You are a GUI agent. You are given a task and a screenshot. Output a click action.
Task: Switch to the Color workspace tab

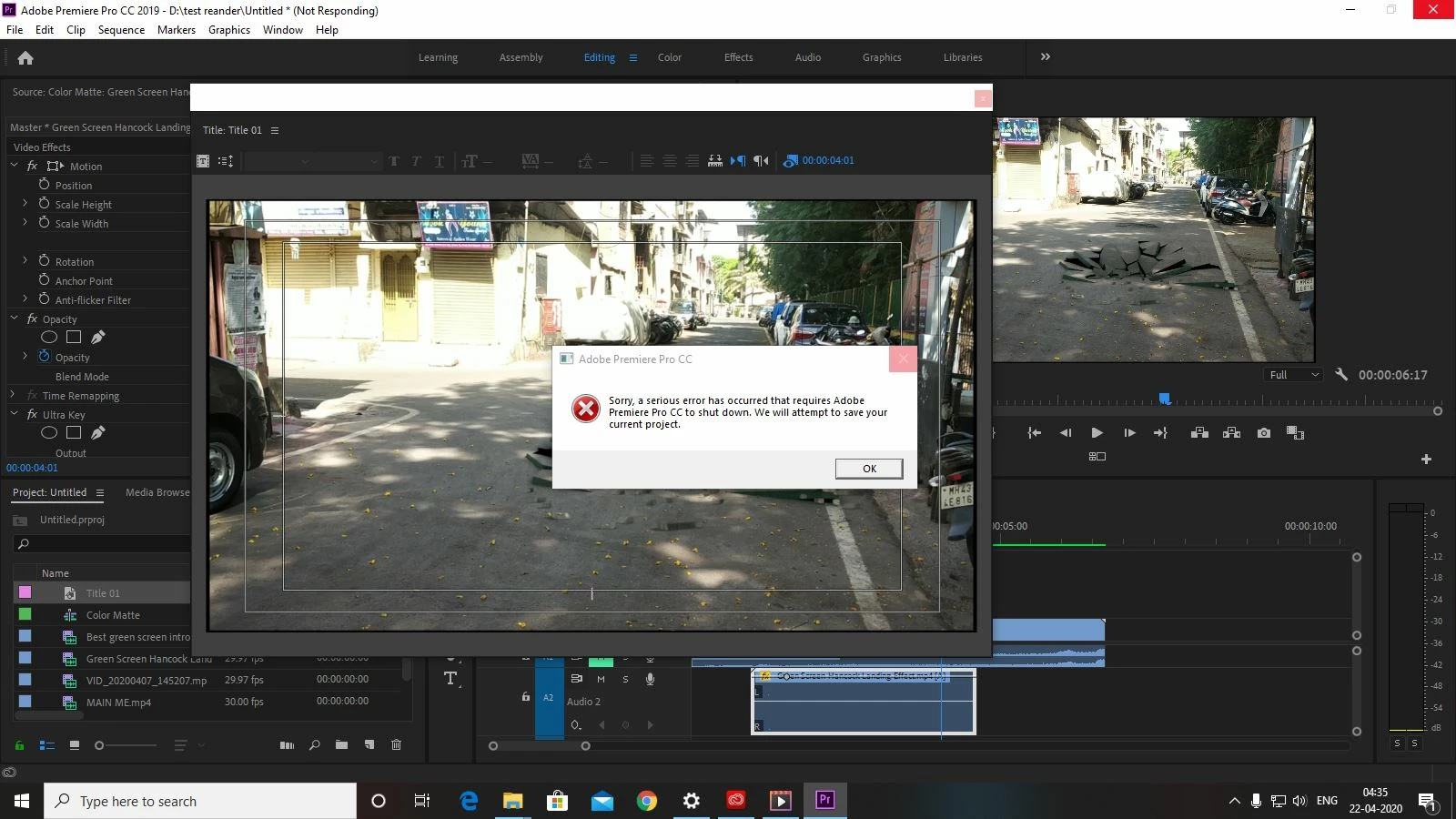tap(670, 57)
